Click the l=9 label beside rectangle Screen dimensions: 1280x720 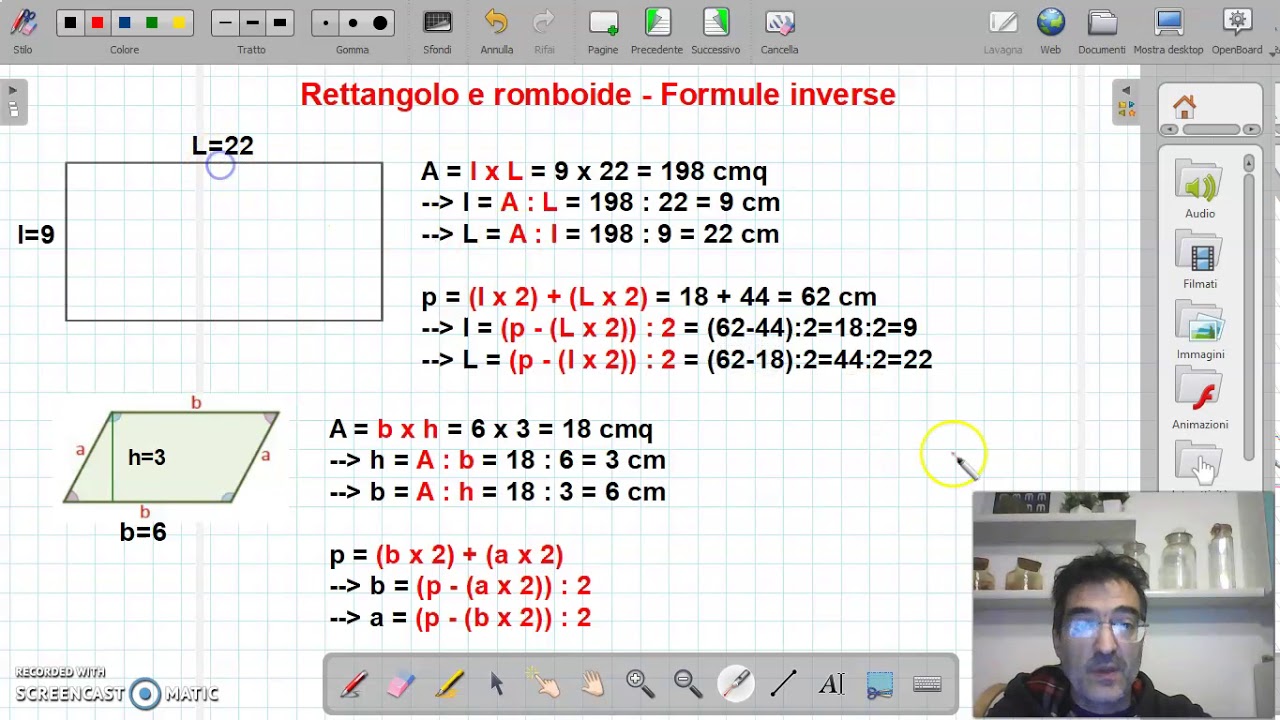pos(36,235)
